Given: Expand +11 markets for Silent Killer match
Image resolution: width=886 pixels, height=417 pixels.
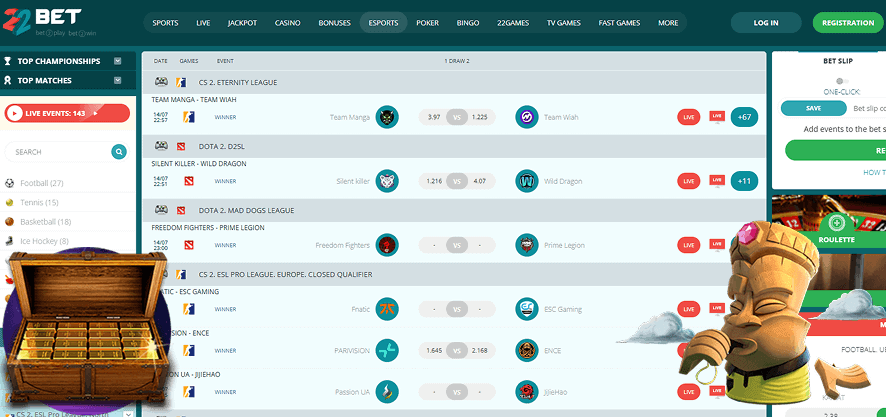Looking at the screenshot, I should [x=744, y=181].
